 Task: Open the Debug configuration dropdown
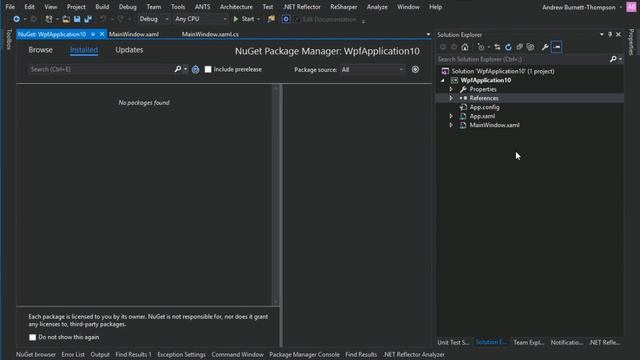pyautogui.click(x=153, y=19)
